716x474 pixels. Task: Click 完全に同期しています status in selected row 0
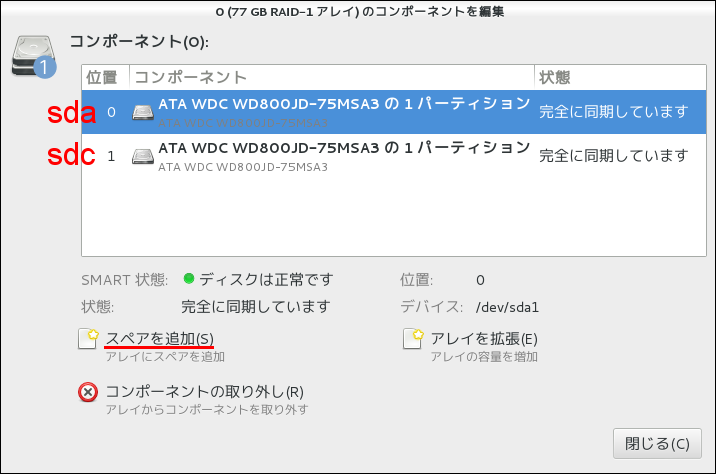tap(613, 111)
